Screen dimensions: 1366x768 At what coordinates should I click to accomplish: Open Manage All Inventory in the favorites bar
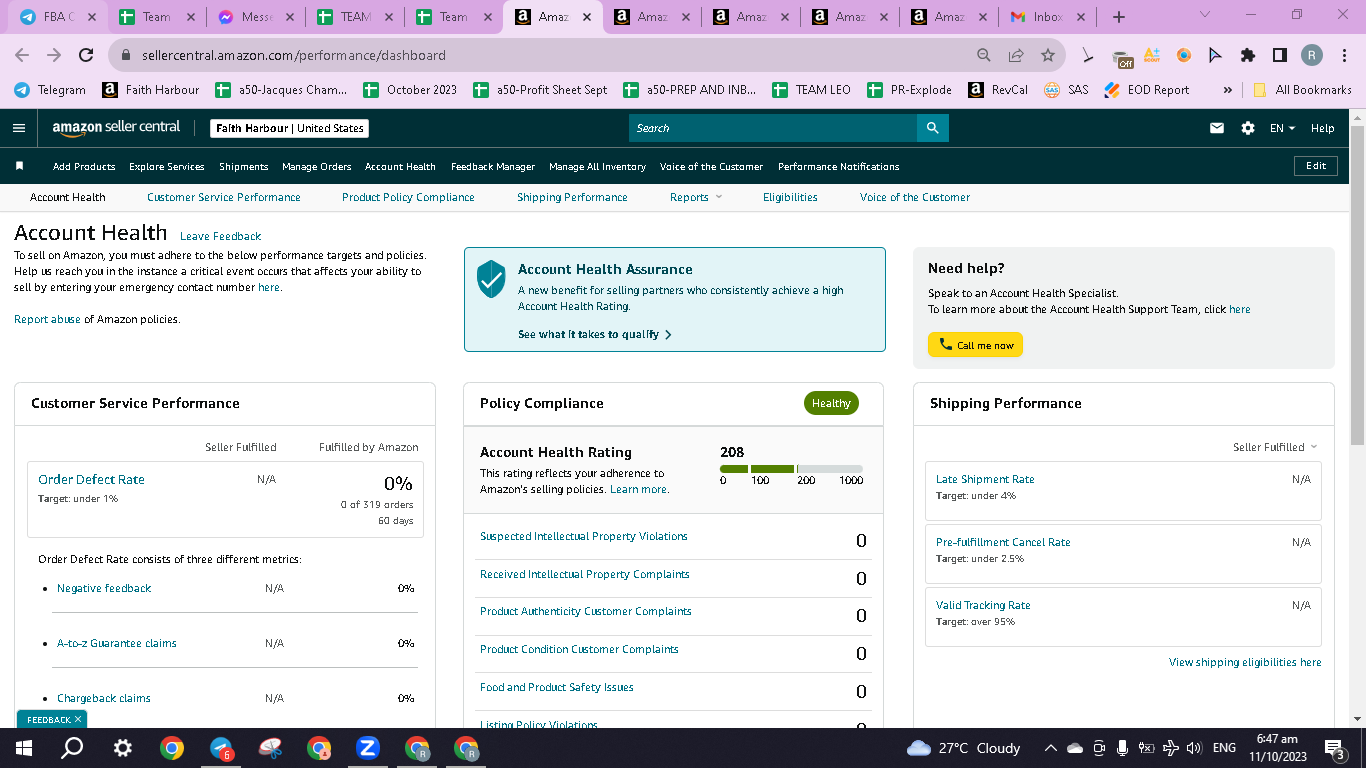597,166
